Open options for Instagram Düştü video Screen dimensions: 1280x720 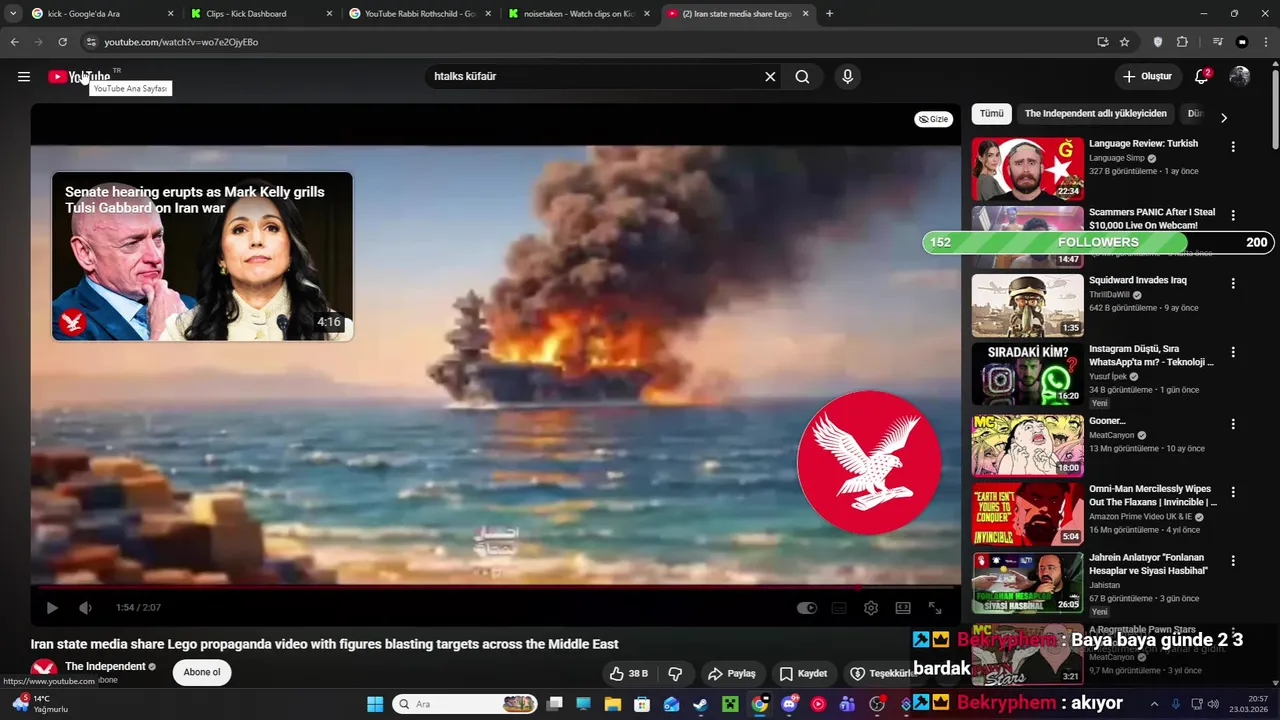1233,352
